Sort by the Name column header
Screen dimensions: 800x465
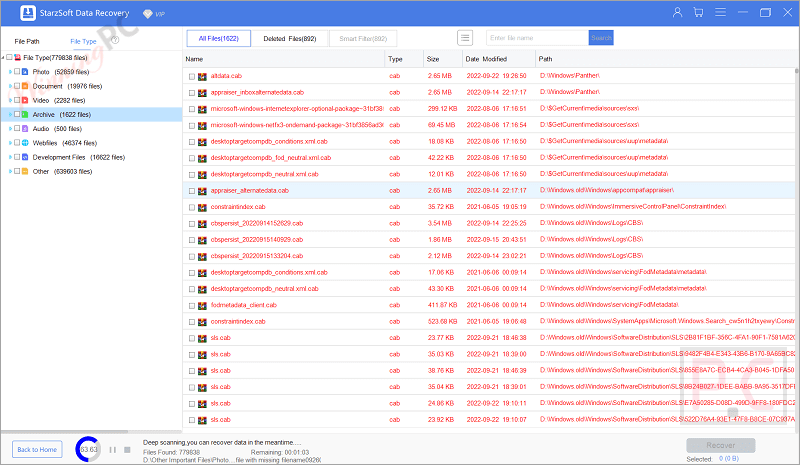pos(283,59)
